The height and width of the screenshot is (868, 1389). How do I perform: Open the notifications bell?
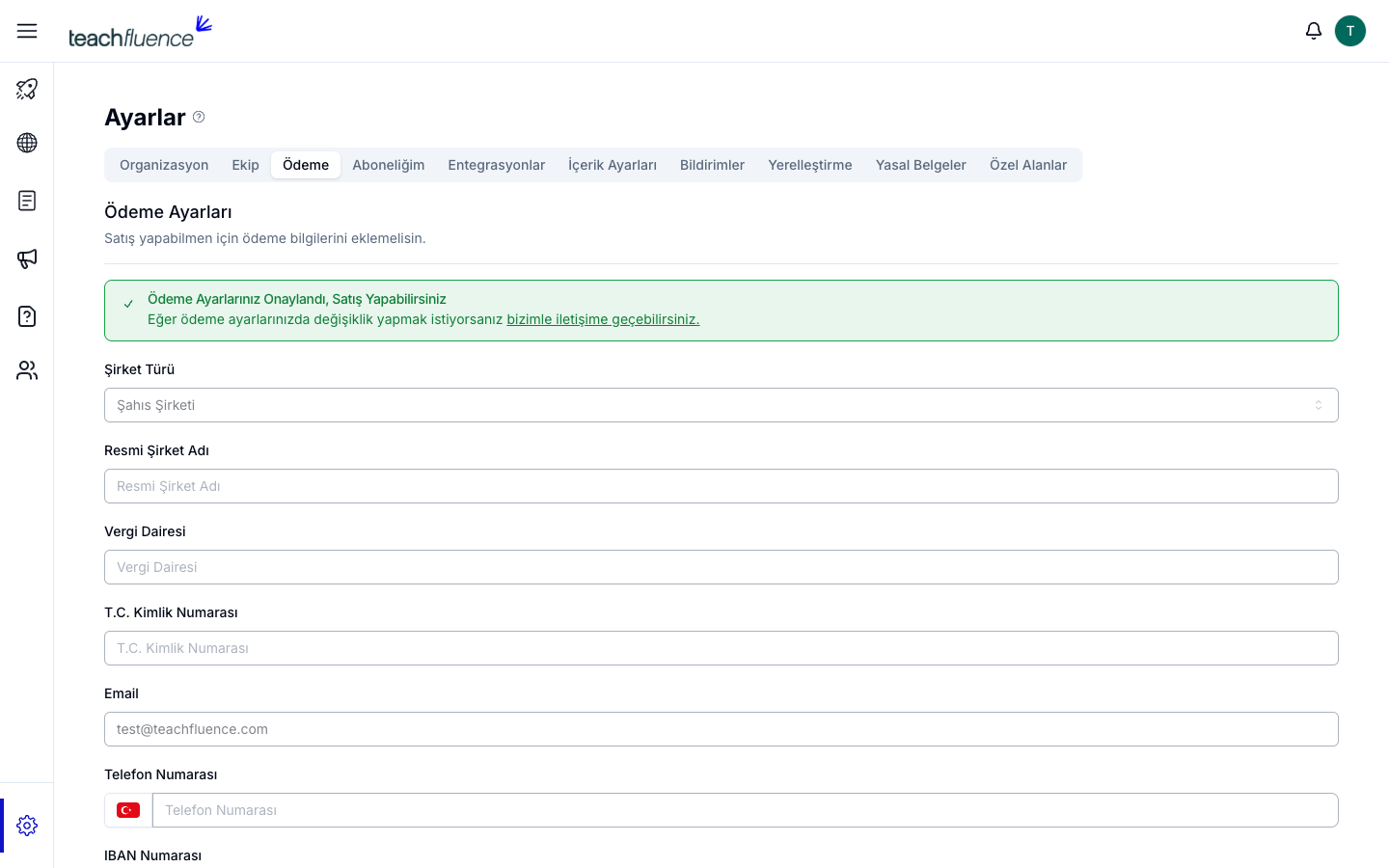[1314, 31]
